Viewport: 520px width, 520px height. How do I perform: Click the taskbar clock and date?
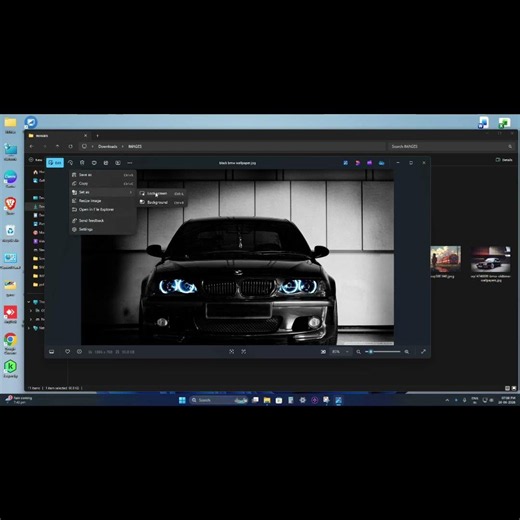(507, 400)
